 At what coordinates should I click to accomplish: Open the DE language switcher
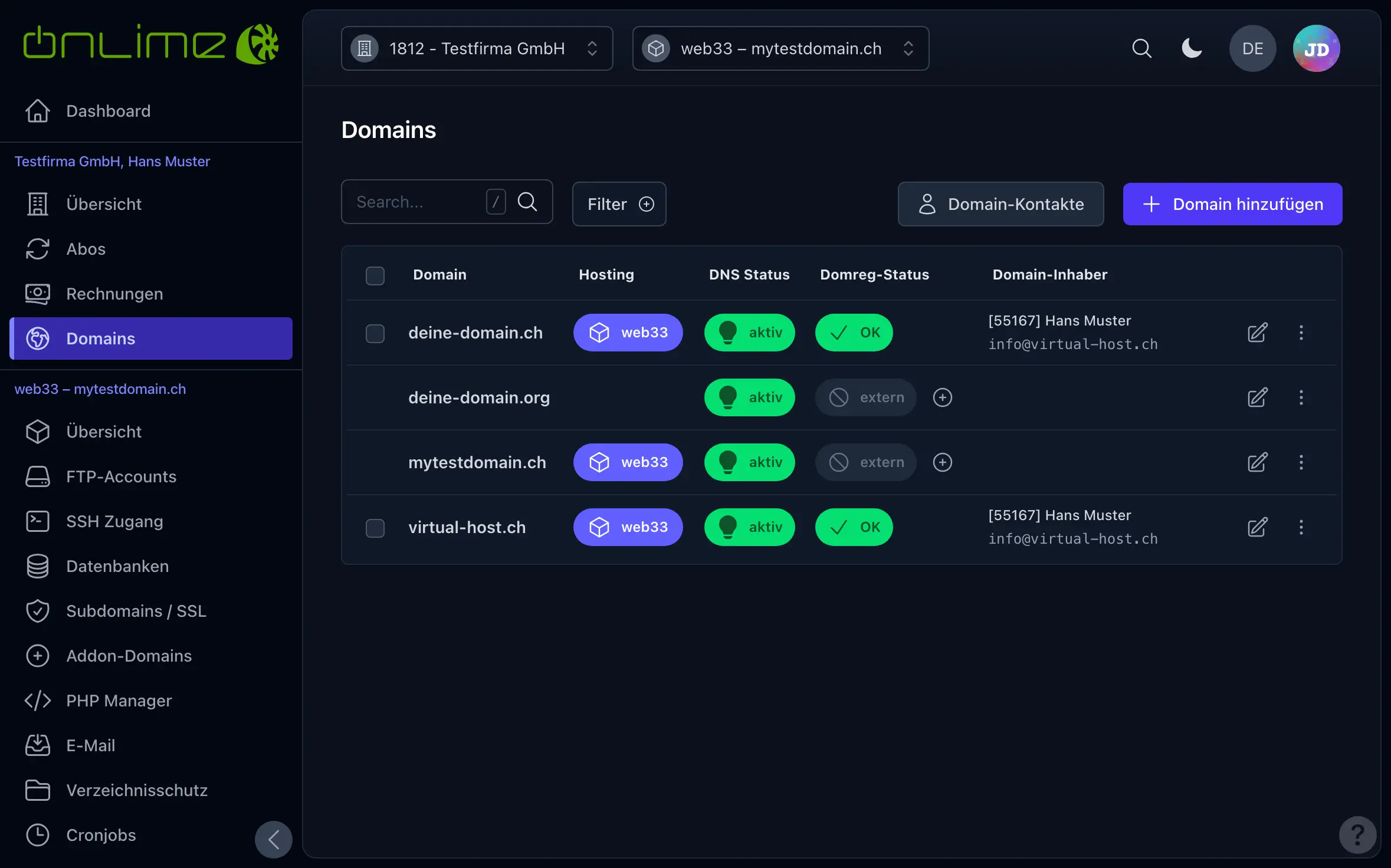tap(1252, 48)
